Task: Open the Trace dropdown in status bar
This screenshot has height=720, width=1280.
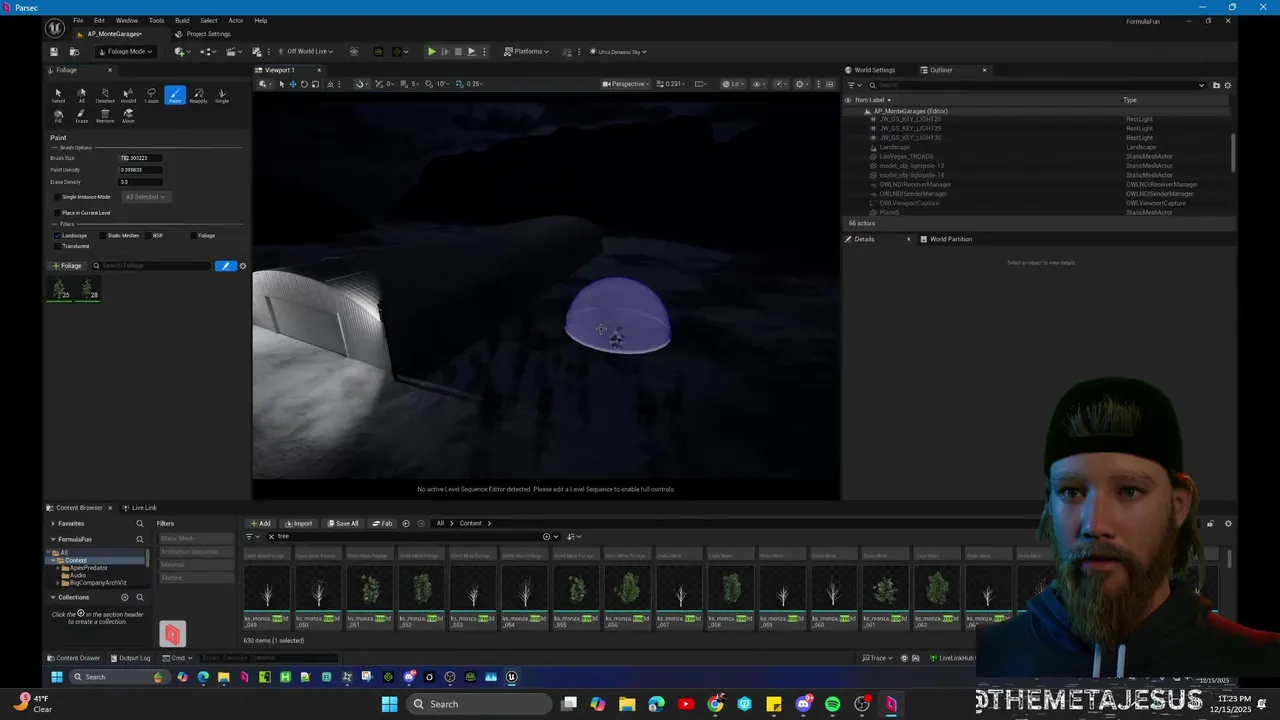Action: pyautogui.click(x=877, y=658)
